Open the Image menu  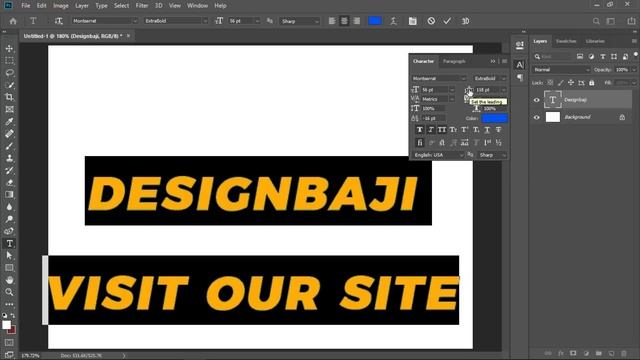point(61,6)
